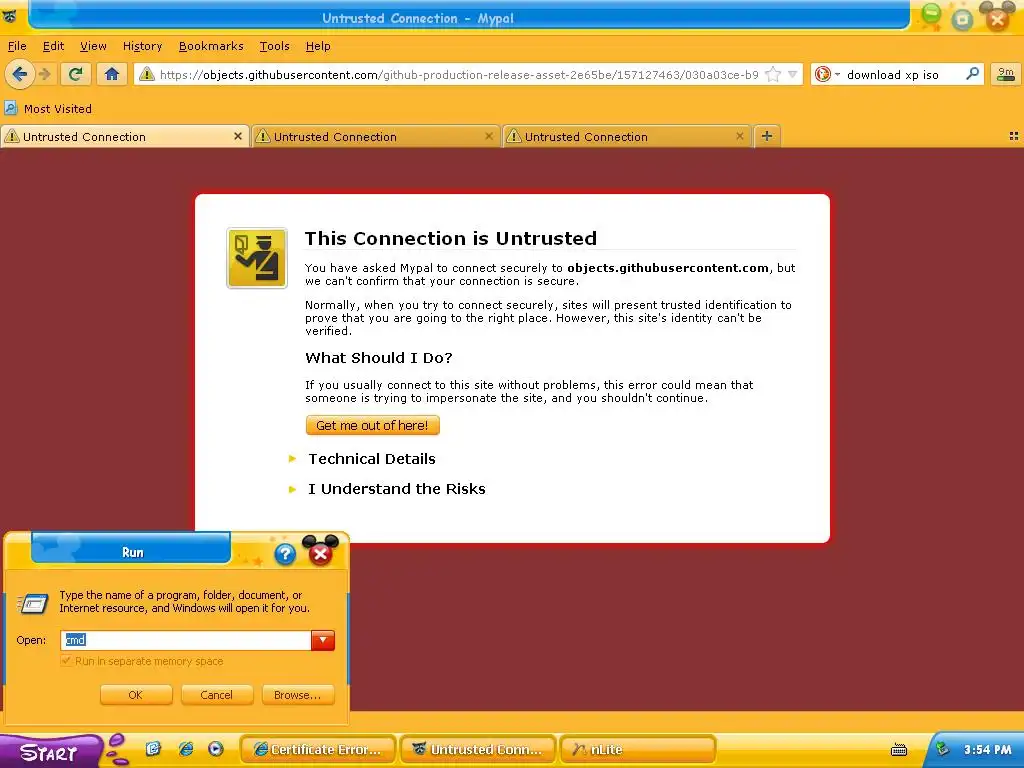
Task: Click the Open text field in Run
Action: click(x=185, y=640)
